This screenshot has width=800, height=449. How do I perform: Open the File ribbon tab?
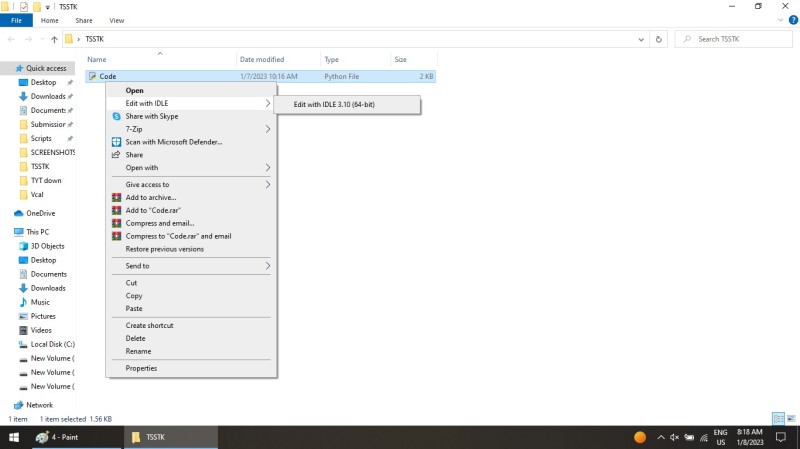pyautogui.click(x=16, y=20)
